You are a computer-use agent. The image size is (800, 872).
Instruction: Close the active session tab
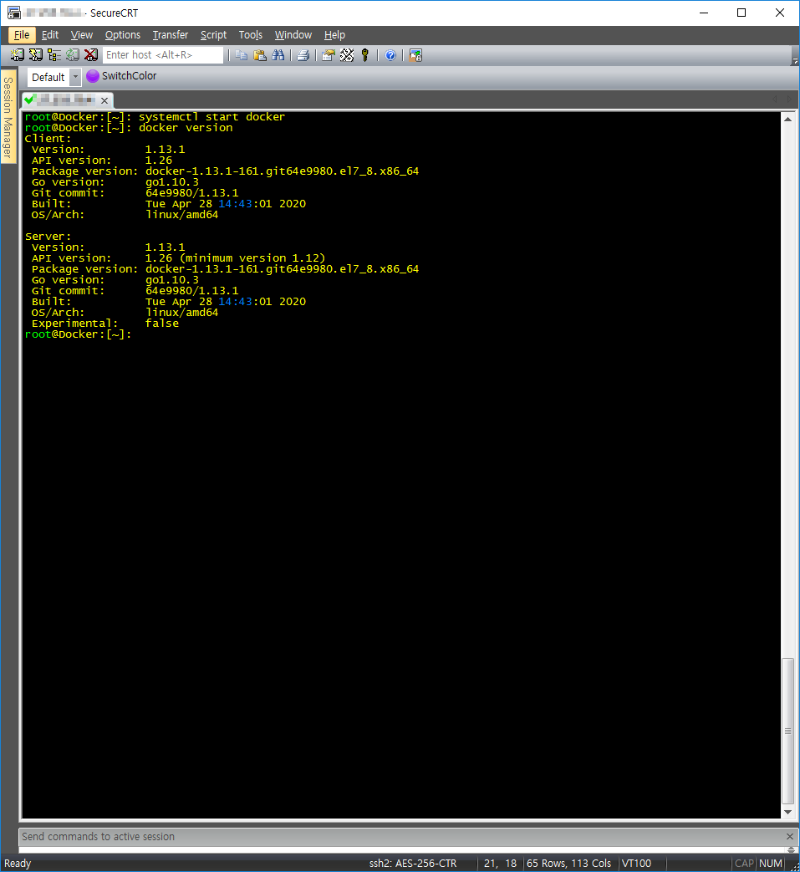[105, 100]
